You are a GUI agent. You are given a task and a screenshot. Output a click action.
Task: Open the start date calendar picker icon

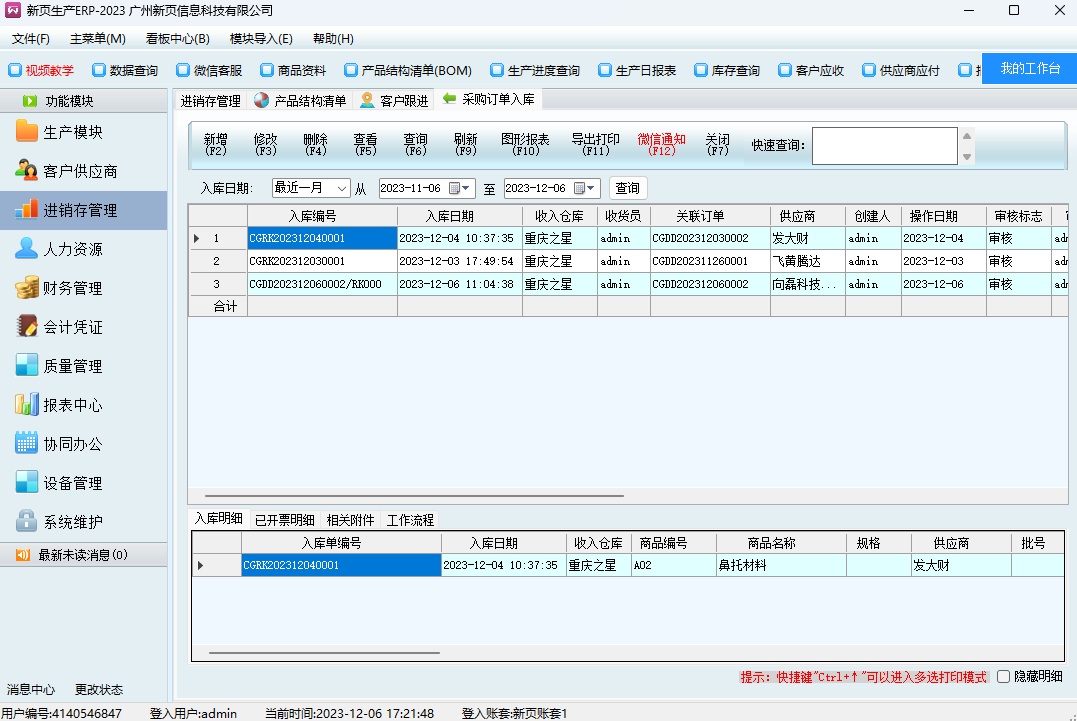pos(454,188)
